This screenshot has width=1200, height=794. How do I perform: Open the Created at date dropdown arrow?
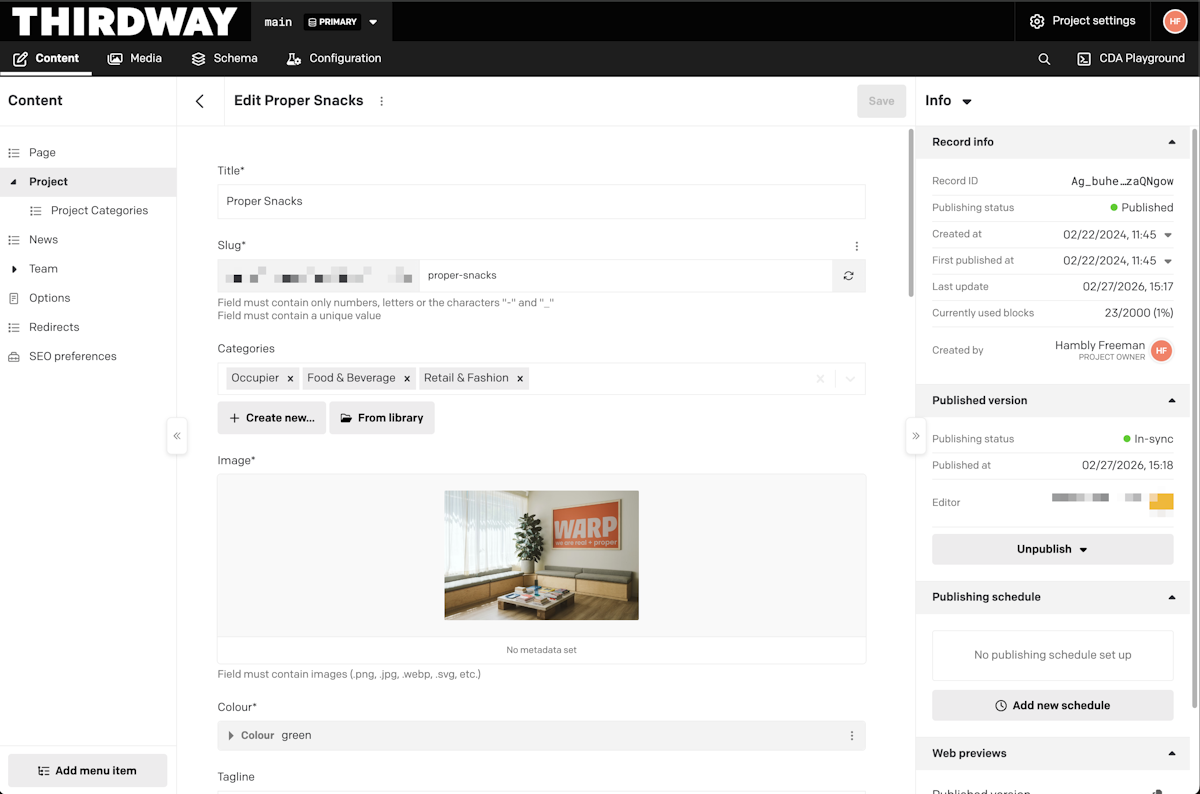tap(1168, 235)
